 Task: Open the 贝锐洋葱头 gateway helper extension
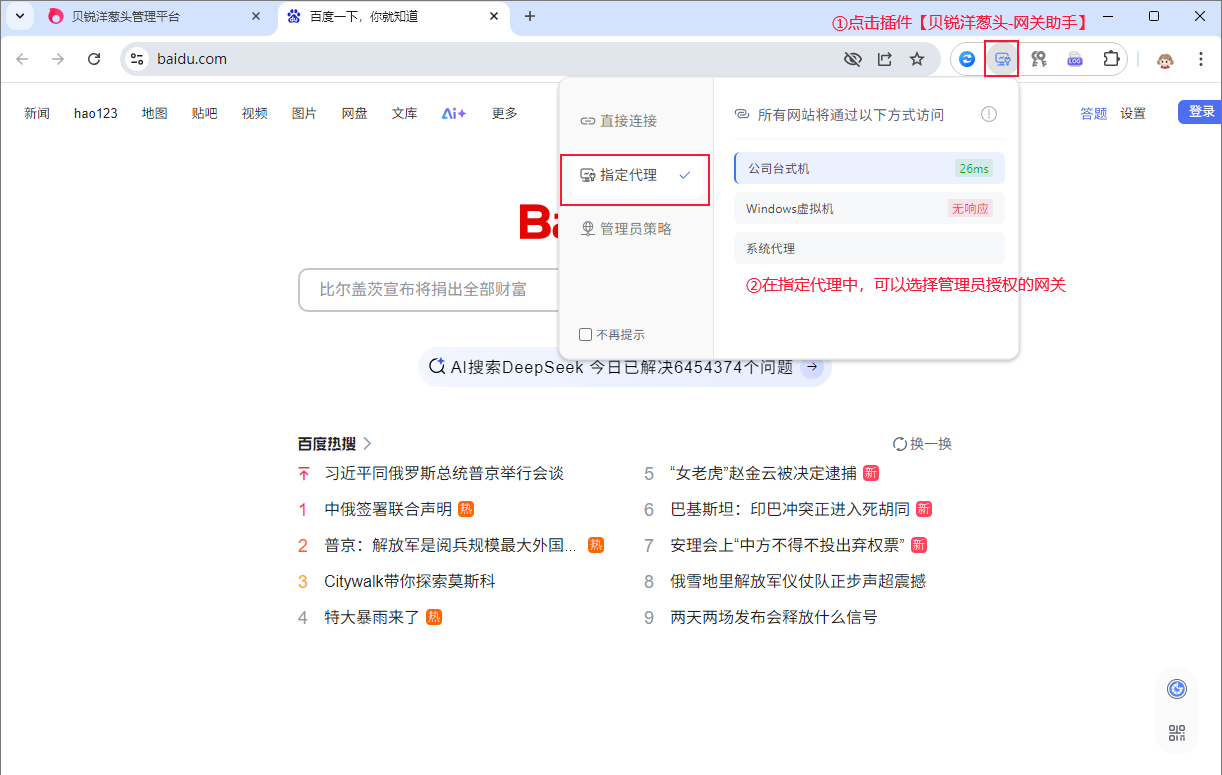click(x=1001, y=59)
